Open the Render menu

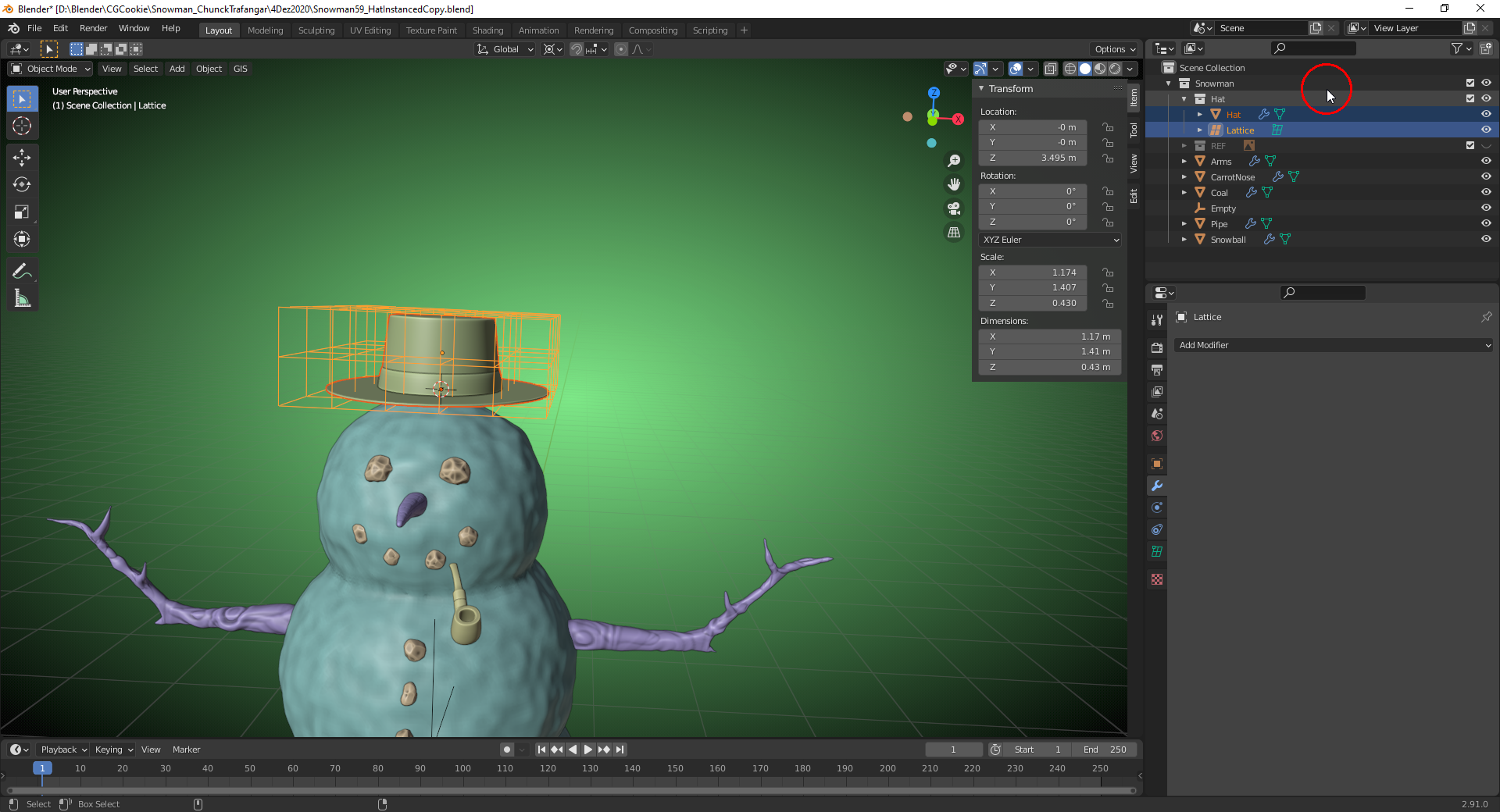coord(94,28)
